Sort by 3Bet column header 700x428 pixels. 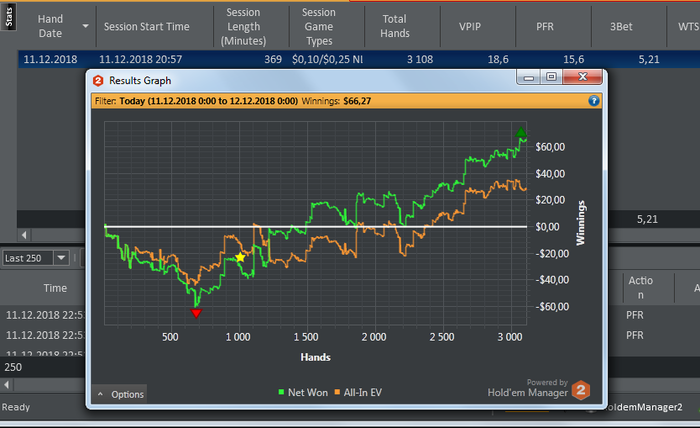coord(621,27)
